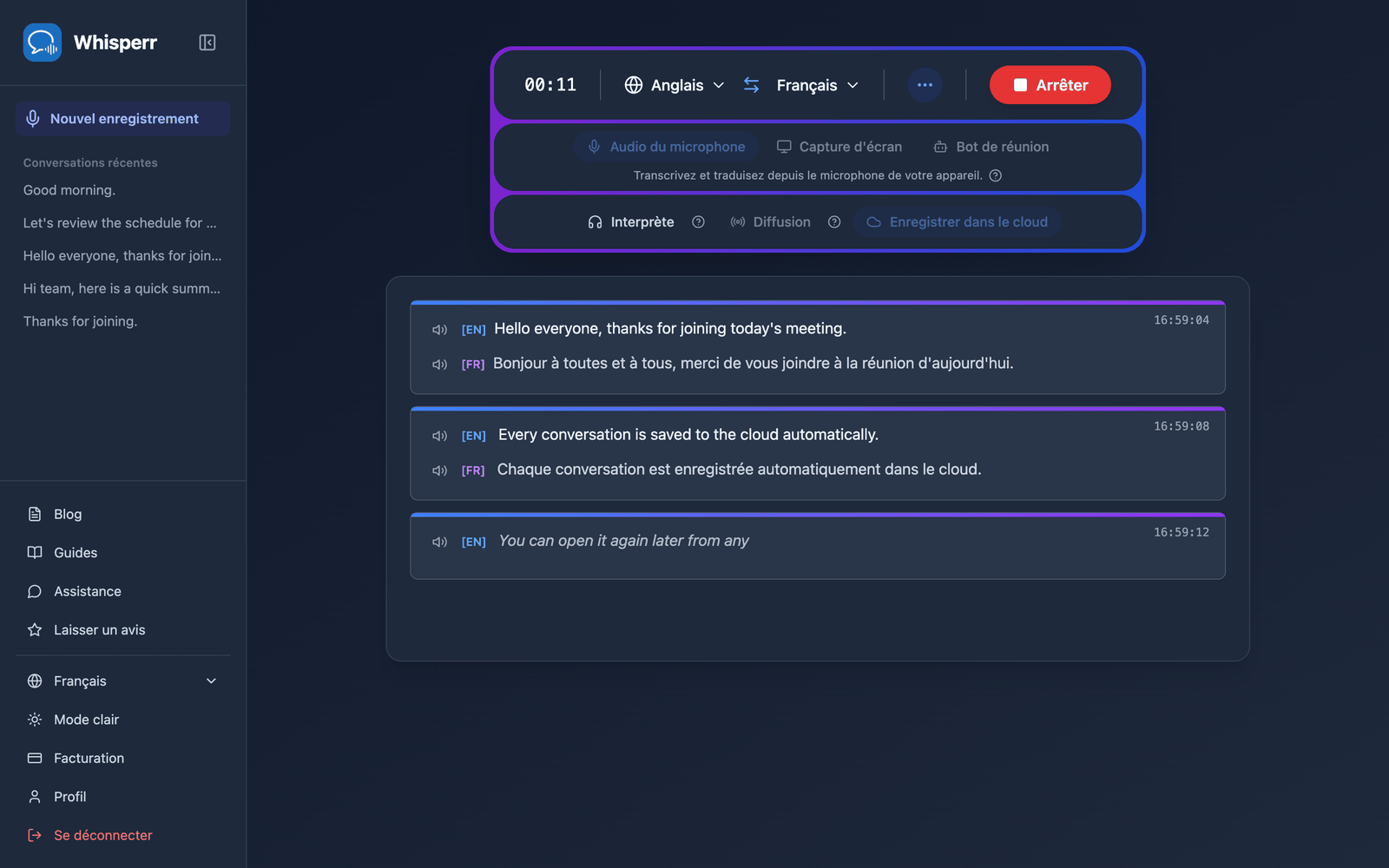Viewport: 1389px width, 868px height.
Task: Open help tooltip next to Diffusion
Action: pos(834,222)
